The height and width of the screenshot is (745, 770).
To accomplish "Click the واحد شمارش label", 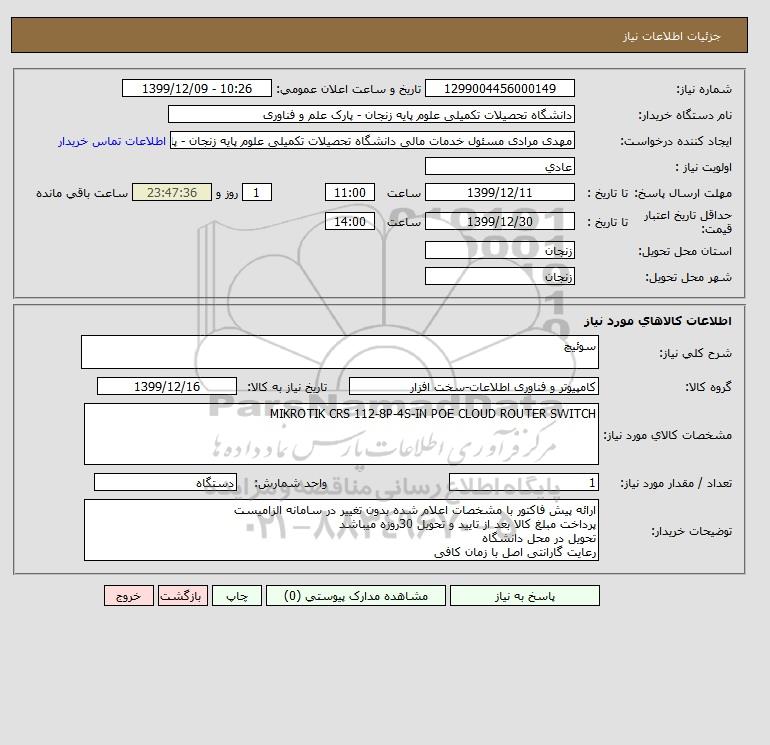I will [x=290, y=483].
